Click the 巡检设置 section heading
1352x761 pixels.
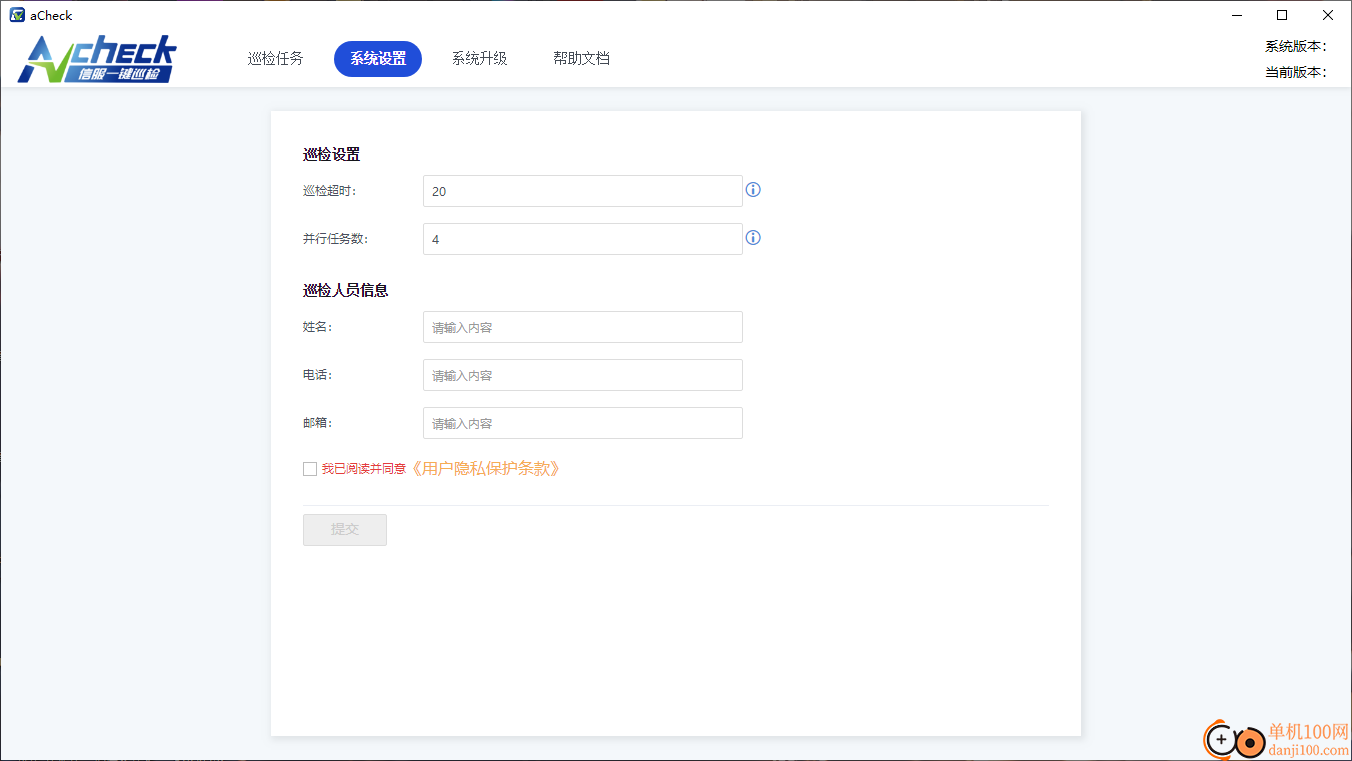coord(332,155)
